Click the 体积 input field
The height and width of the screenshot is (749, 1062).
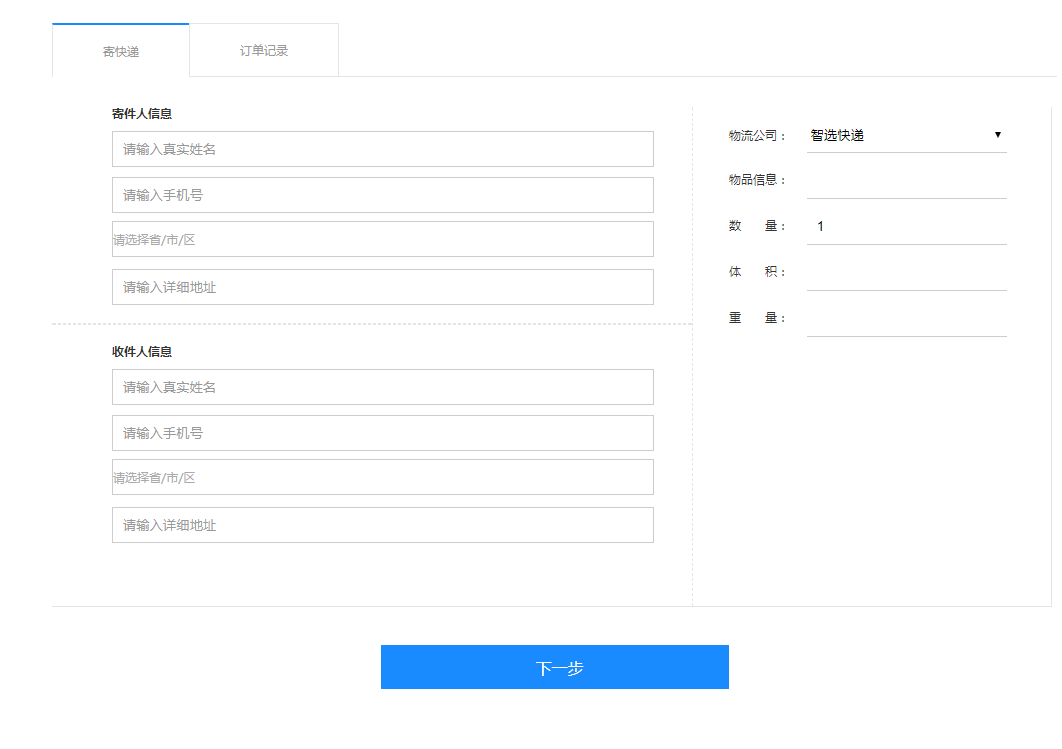[x=906, y=273]
